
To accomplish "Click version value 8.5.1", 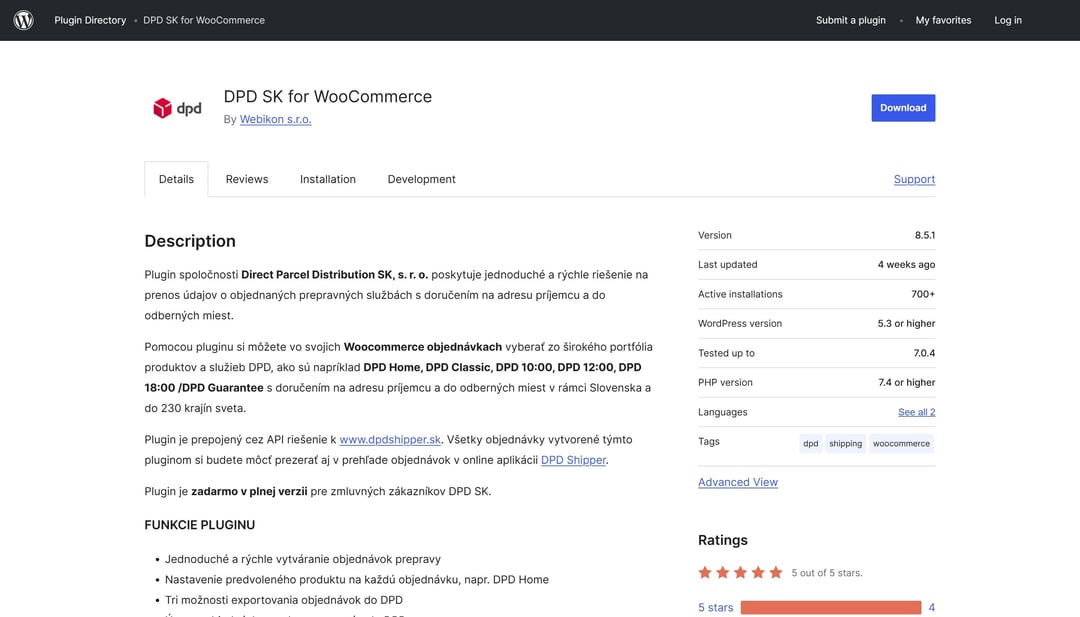I will 924,235.
